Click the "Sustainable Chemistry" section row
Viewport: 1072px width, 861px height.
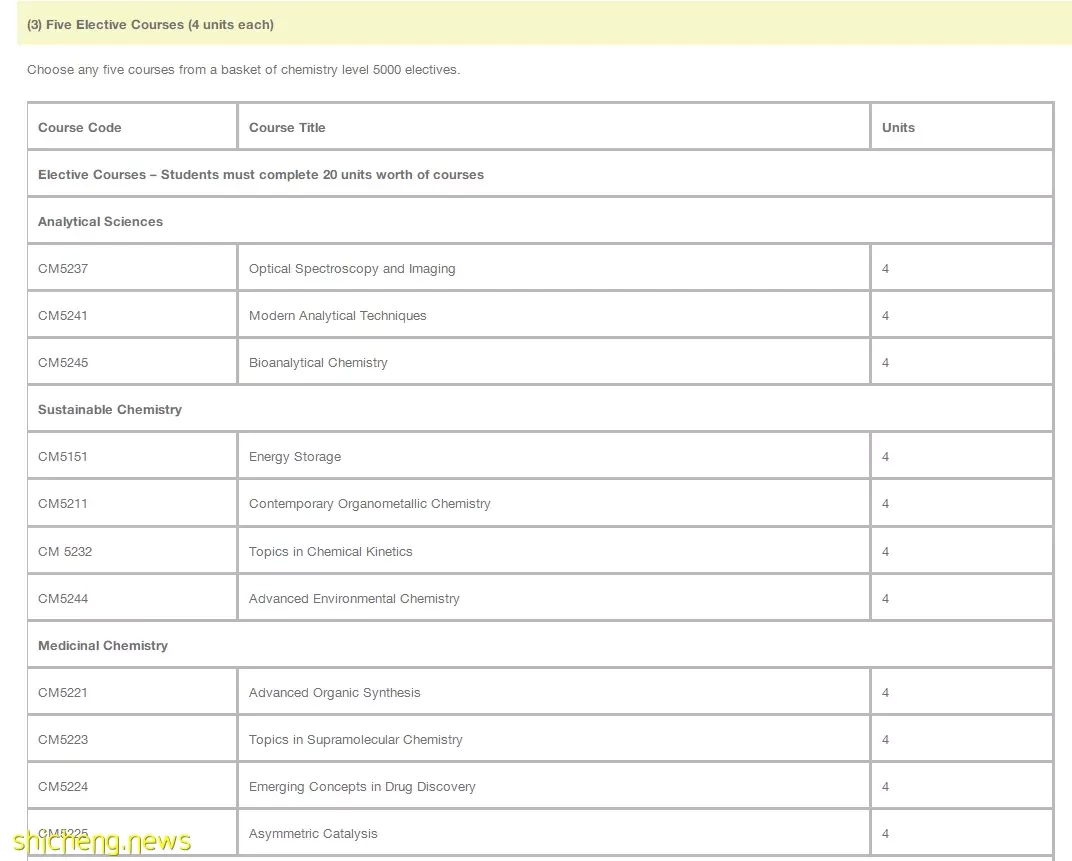click(x=540, y=410)
